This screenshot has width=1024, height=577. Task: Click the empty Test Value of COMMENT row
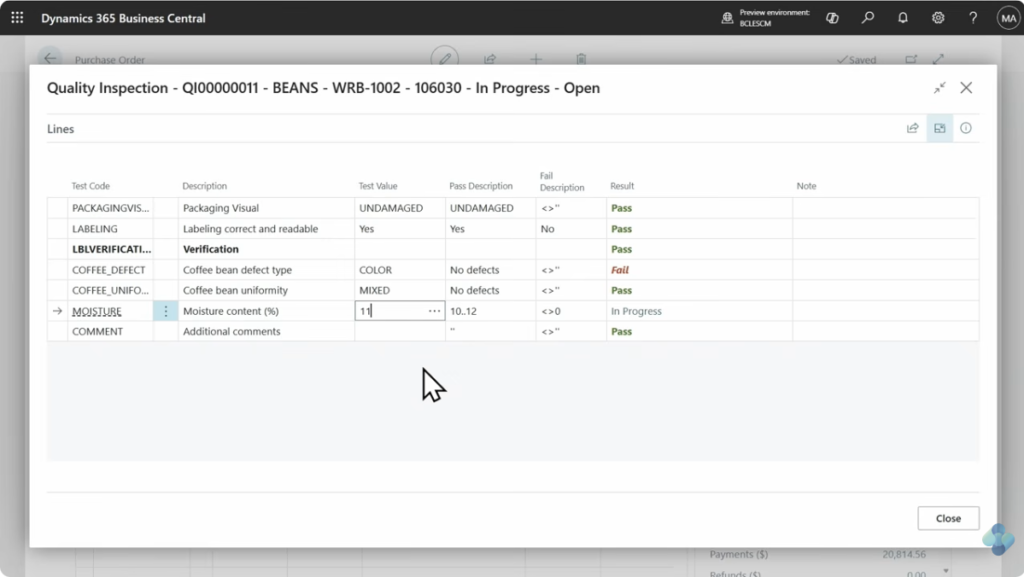[x=400, y=332]
